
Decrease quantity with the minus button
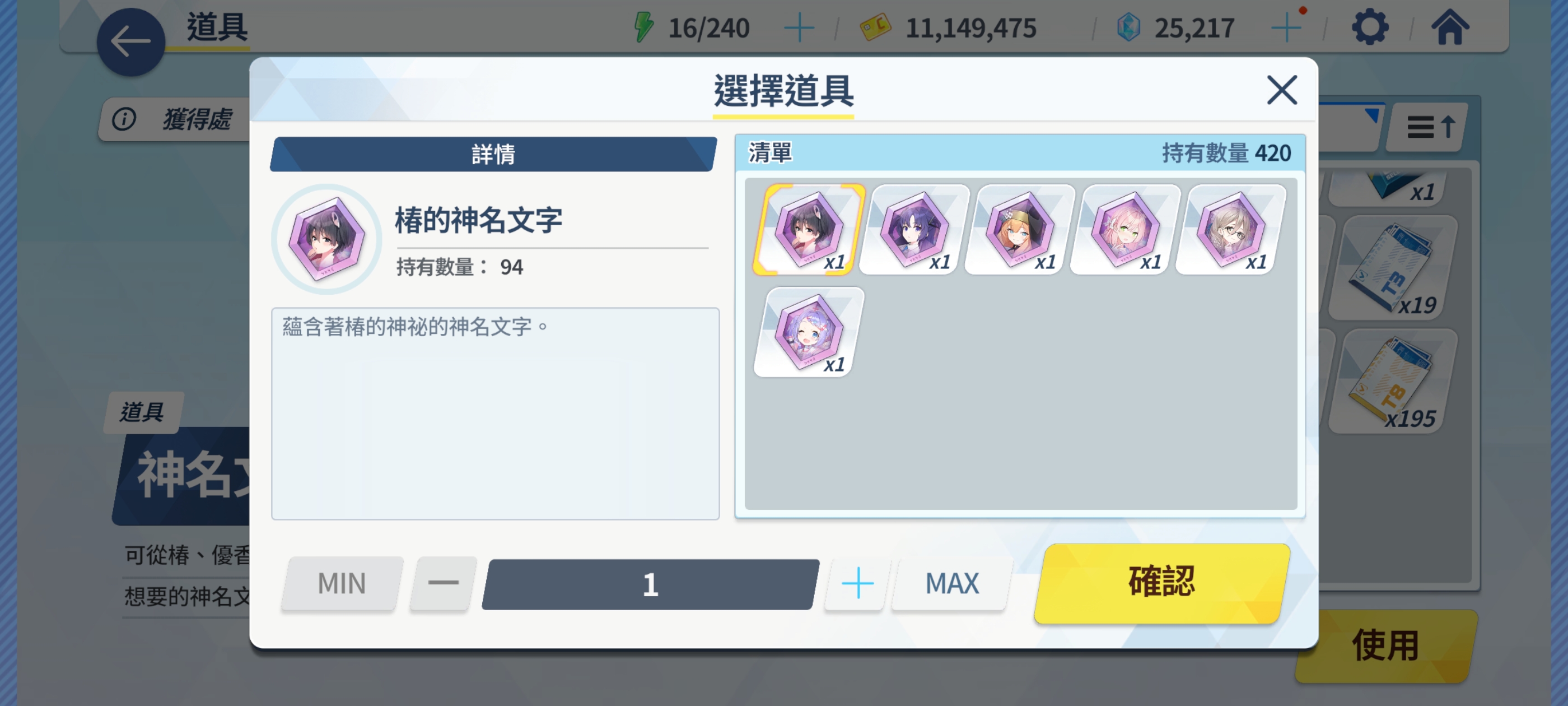[443, 583]
